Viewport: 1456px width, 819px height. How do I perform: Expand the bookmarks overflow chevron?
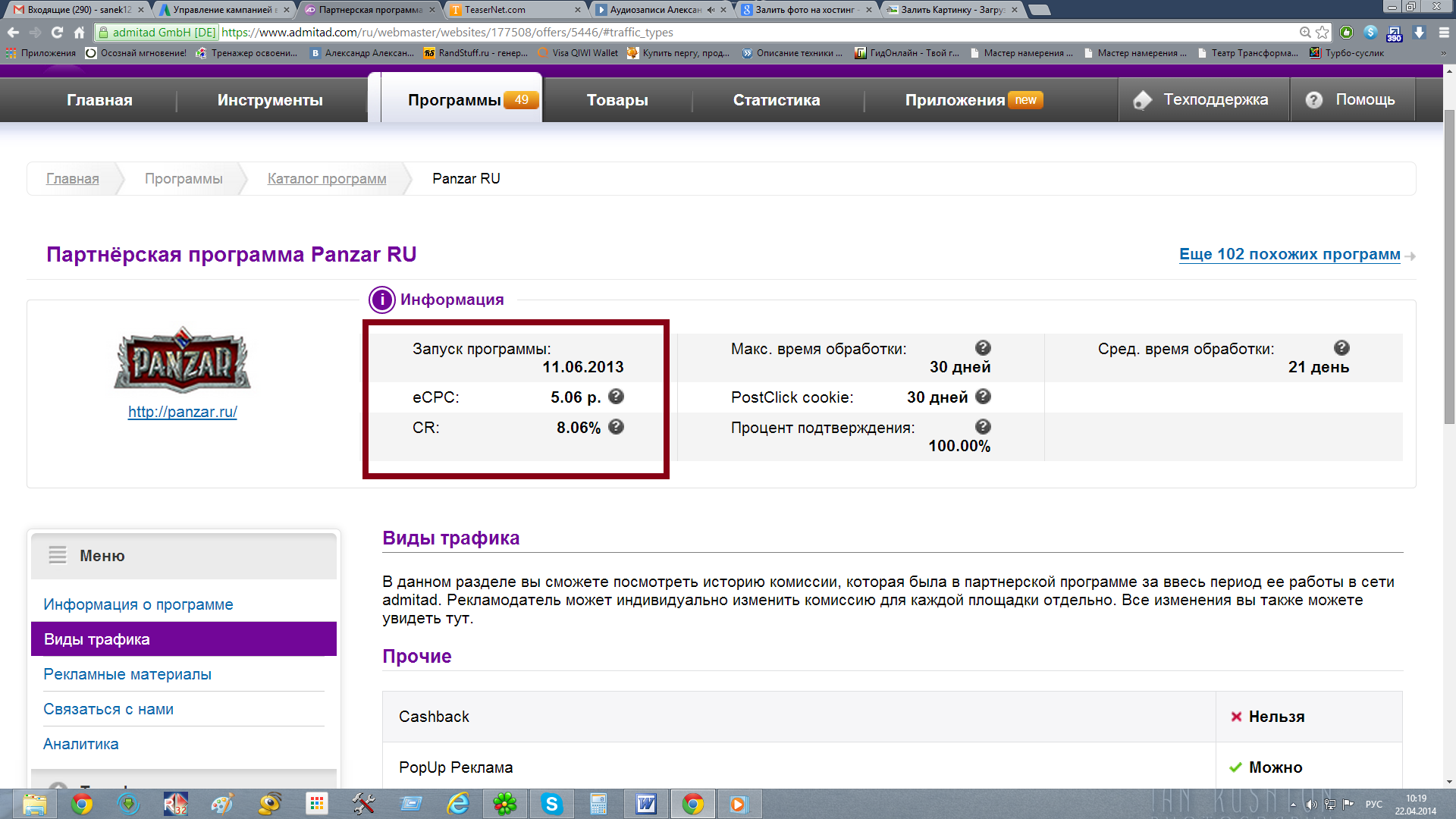(1443, 53)
